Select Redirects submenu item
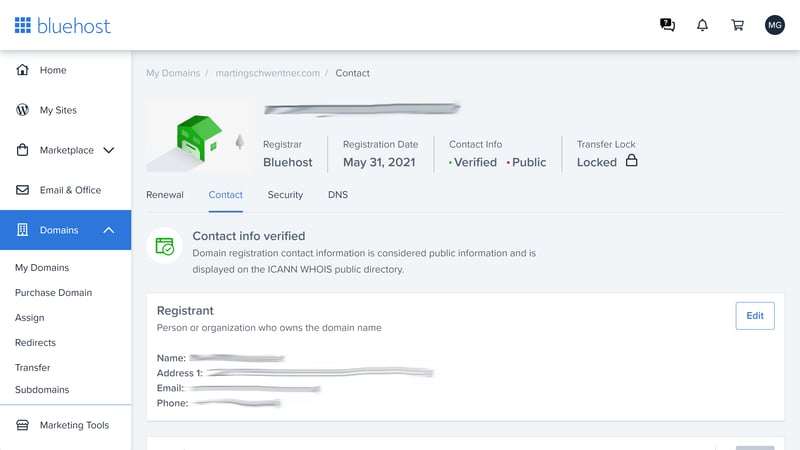This screenshot has width=800, height=450. tap(35, 343)
